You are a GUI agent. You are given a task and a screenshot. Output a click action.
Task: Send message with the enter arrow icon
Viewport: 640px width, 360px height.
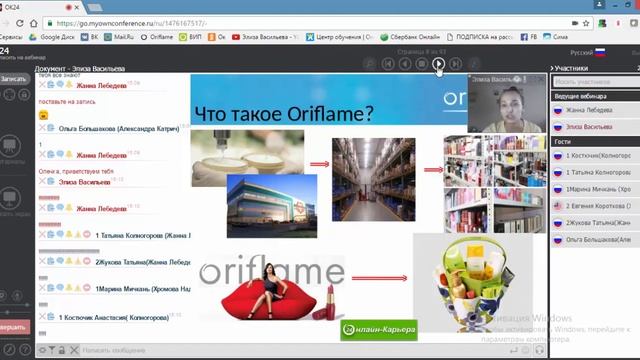pyautogui.click(x=513, y=350)
